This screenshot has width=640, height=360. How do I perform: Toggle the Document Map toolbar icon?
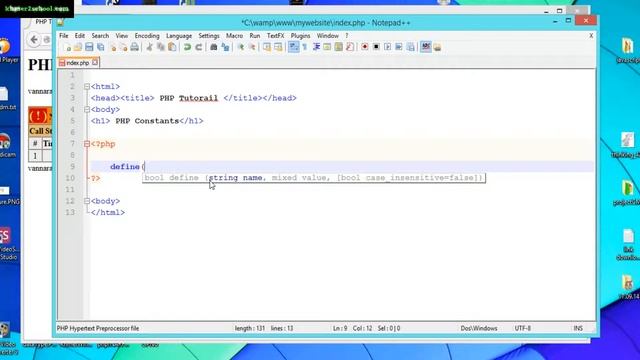[338, 47]
